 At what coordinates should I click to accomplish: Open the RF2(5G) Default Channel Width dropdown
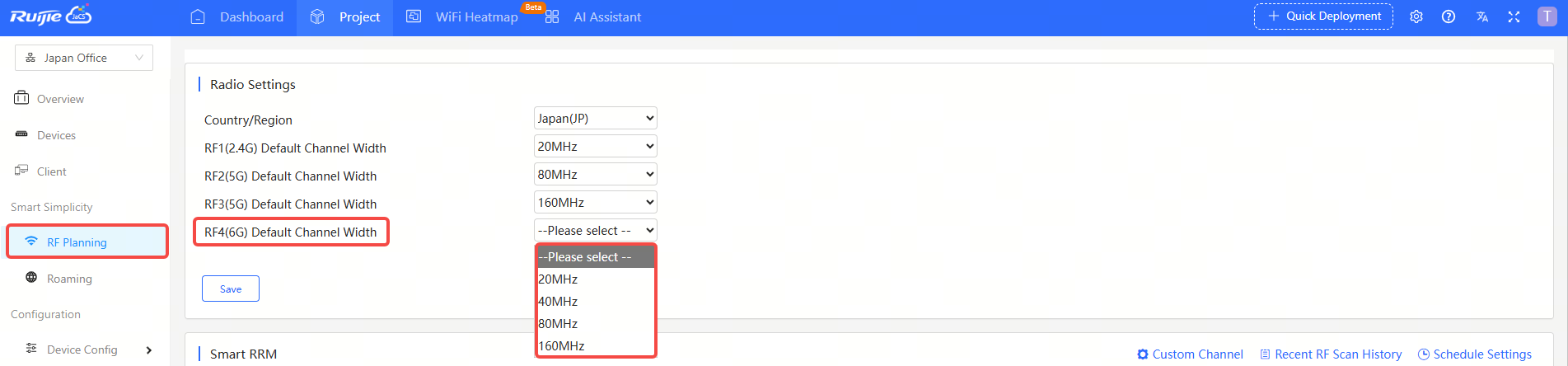(x=595, y=175)
